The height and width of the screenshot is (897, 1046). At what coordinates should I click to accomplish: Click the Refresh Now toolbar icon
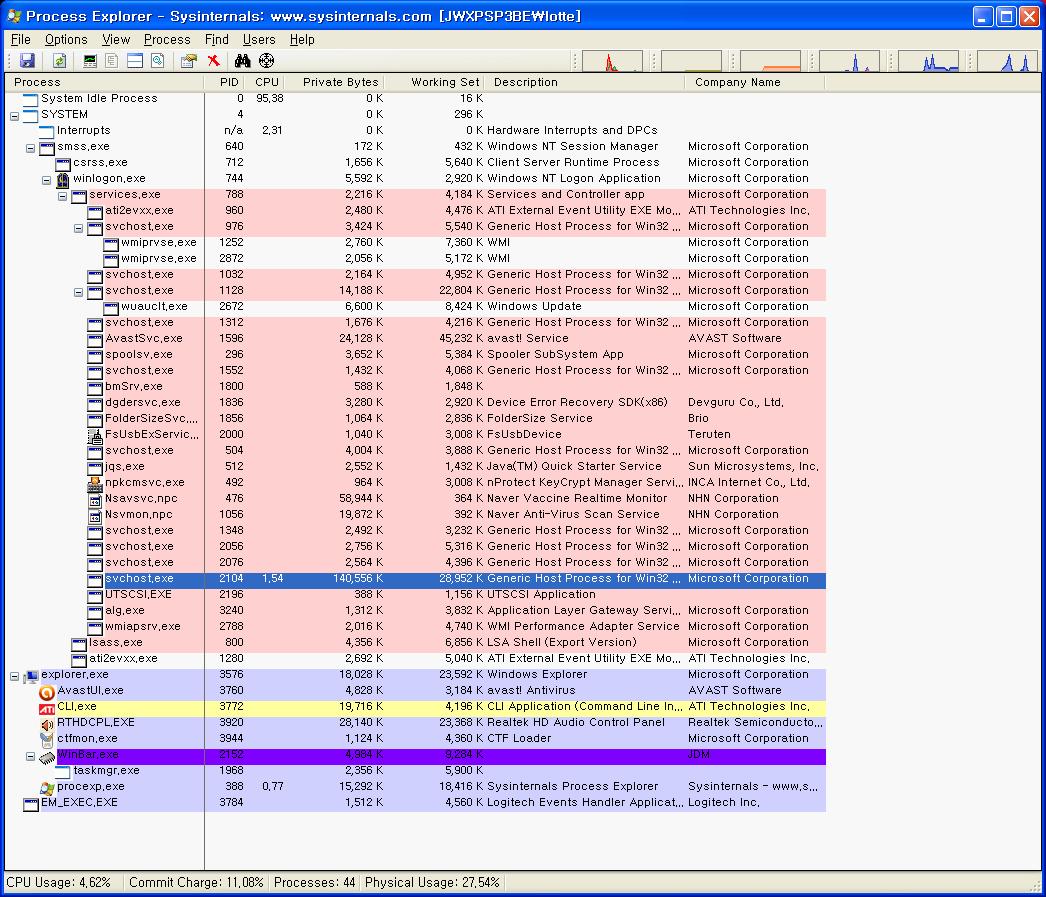pyautogui.click(x=59, y=61)
